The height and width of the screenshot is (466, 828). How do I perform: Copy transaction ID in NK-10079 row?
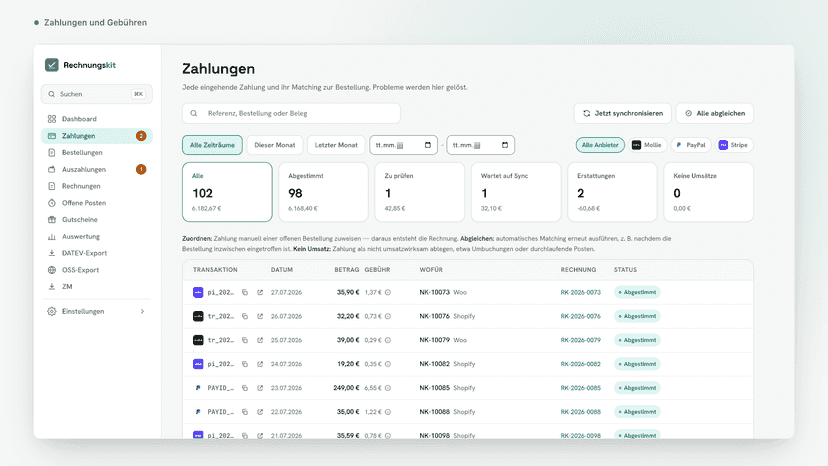coord(245,340)
